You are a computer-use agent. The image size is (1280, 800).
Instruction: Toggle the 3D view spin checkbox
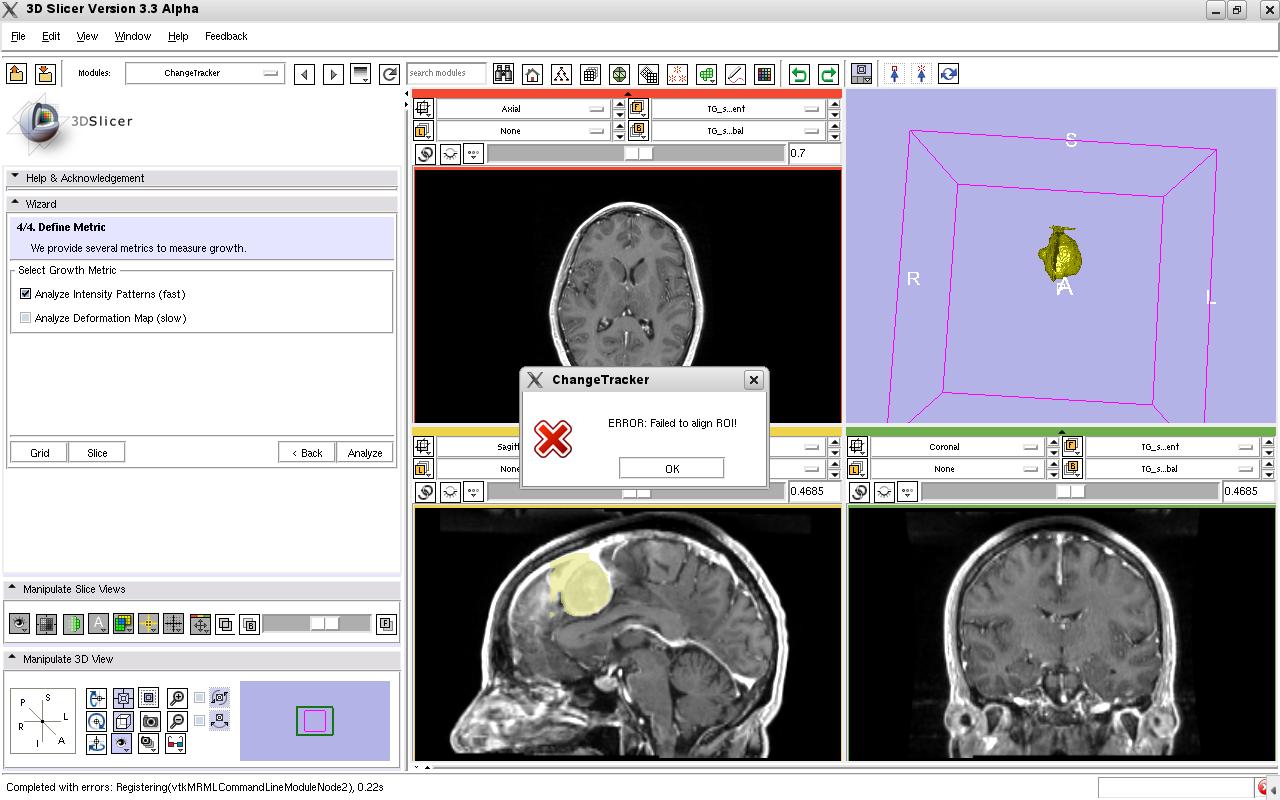click(x=199, y=698)
